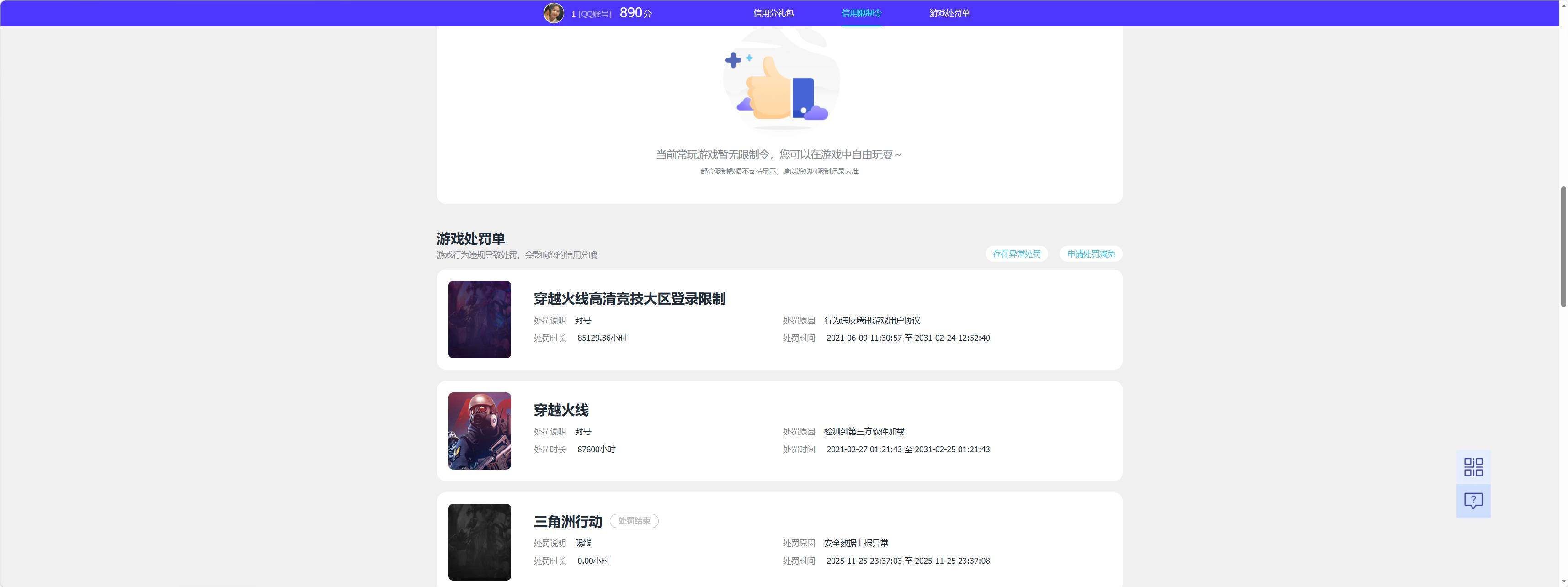Click the 890分 credit score
Image resolution: width=1568 pixels, height=587 pixels.
[x=635, y=13]
